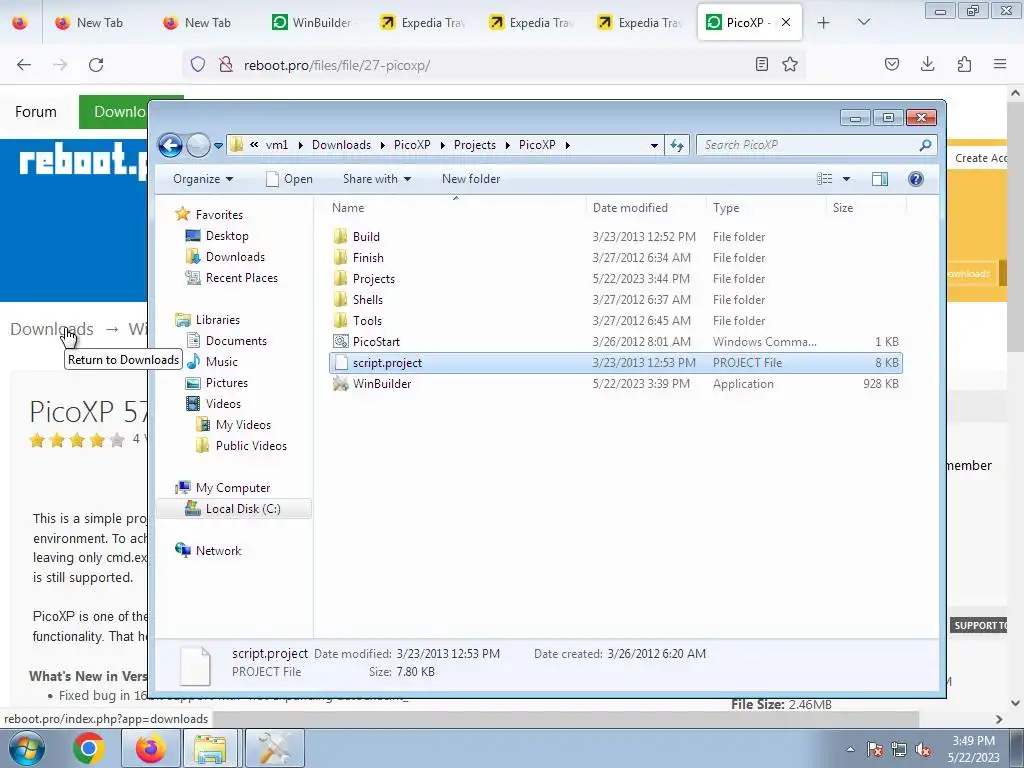
Task: Open the Firefox application menu
Action: [x=999, y=64]
